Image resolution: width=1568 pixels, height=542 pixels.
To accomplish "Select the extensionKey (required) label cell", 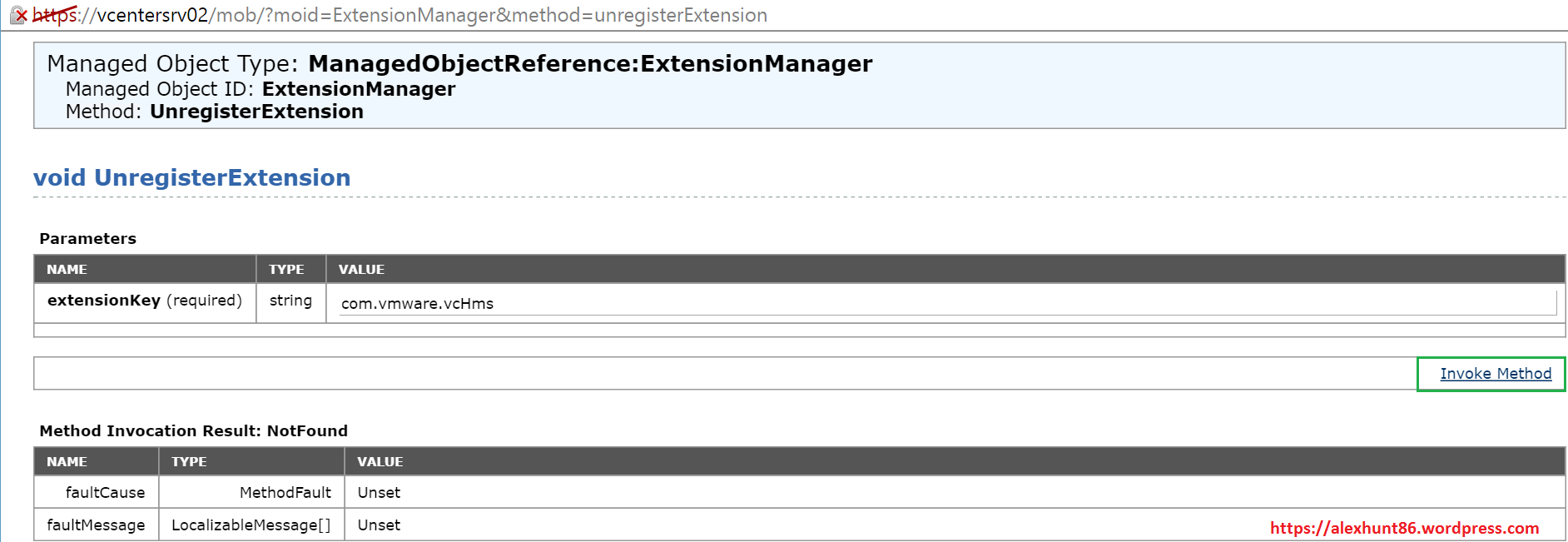I will tap(144, 301).
